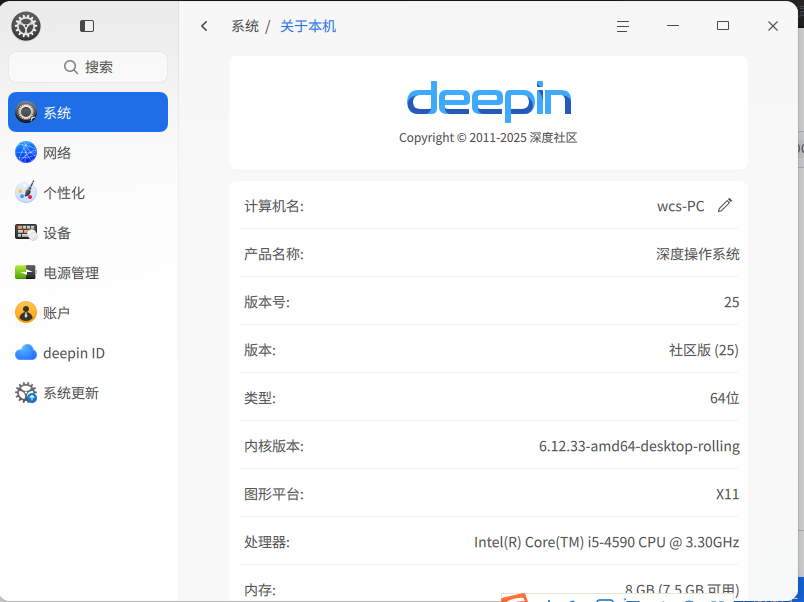The height and width of the screenshot is (602, 804).
Task: Click the Control Center gear logo icon
Action: [26, 26]
